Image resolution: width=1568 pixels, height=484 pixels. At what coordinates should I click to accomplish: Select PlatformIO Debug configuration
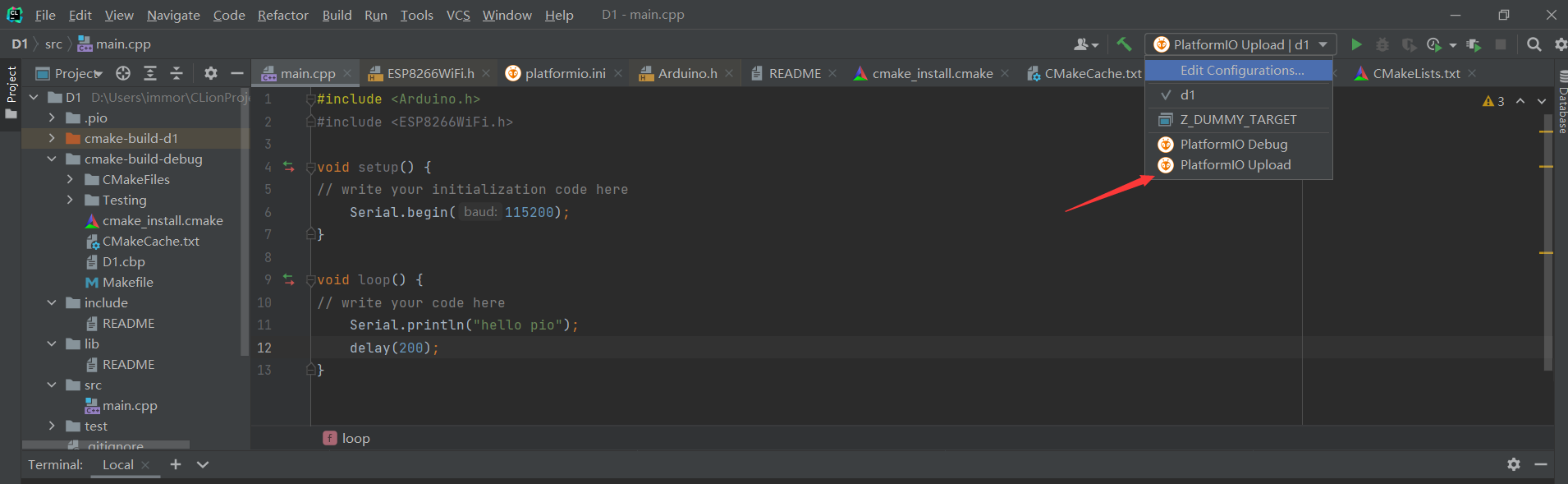pos(1239,144)
